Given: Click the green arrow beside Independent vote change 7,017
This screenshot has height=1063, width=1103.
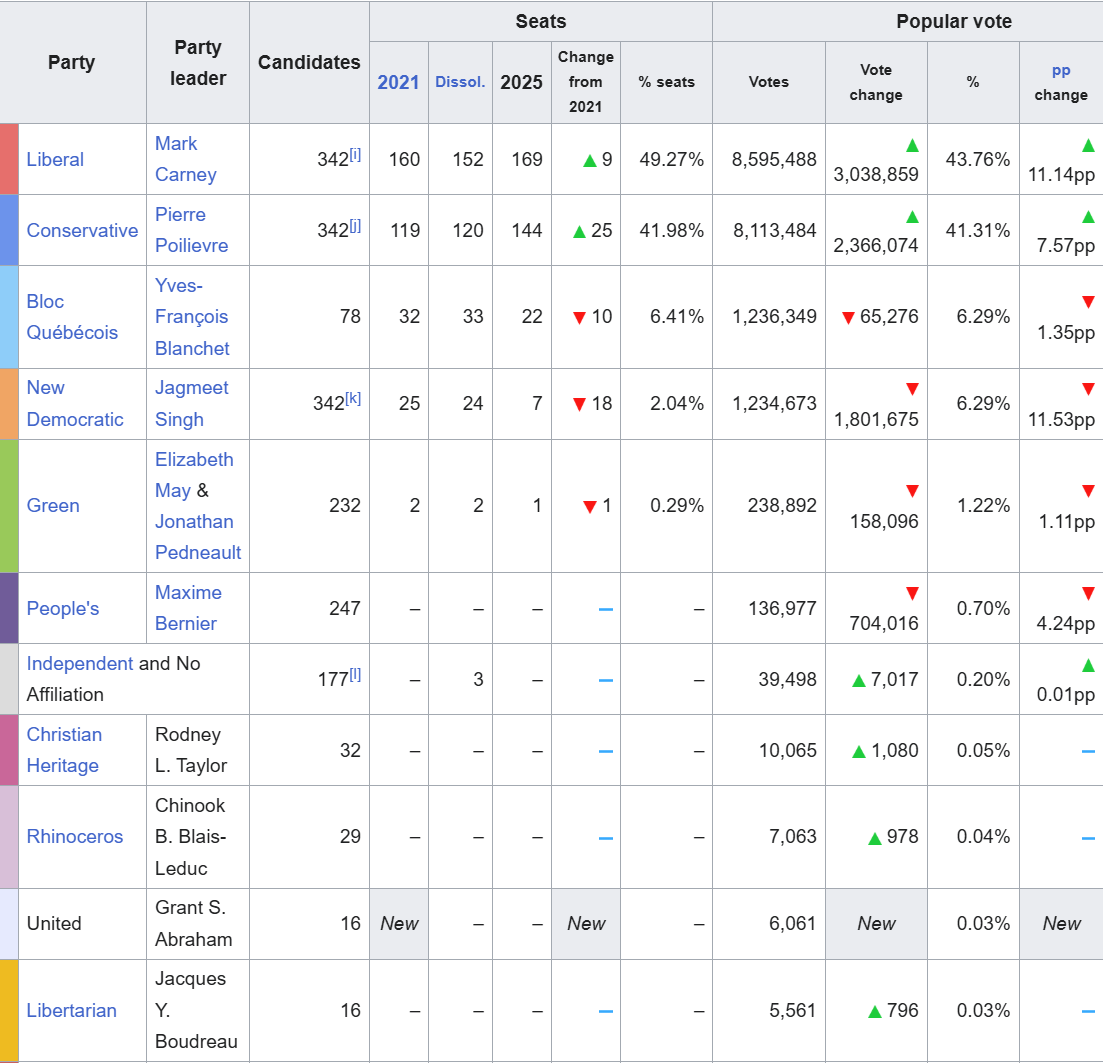Looking at the screenshot, I should coord(859,681).
